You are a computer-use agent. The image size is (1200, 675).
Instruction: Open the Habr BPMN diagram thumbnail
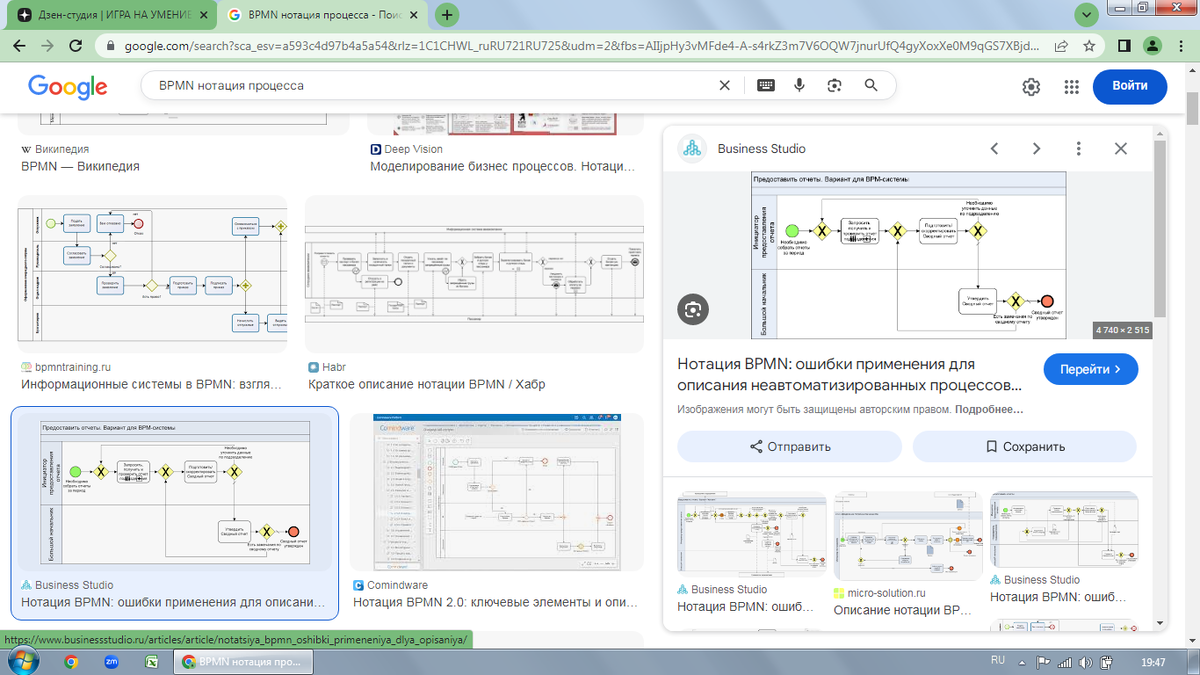pyautogui.click(x=475, y=274)
